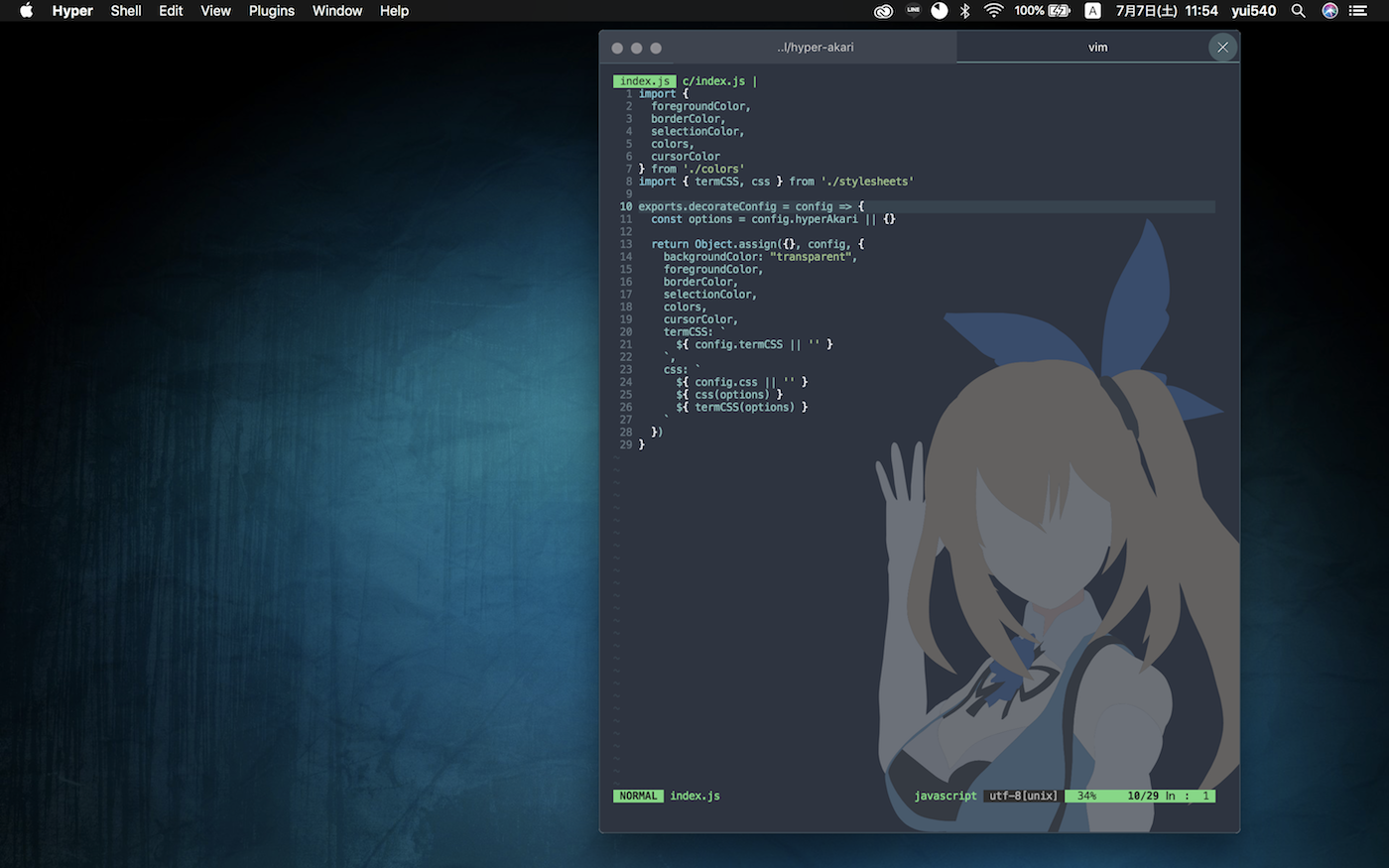
Task: Click the LINE menu bar icon
Action: pos(913,11)
